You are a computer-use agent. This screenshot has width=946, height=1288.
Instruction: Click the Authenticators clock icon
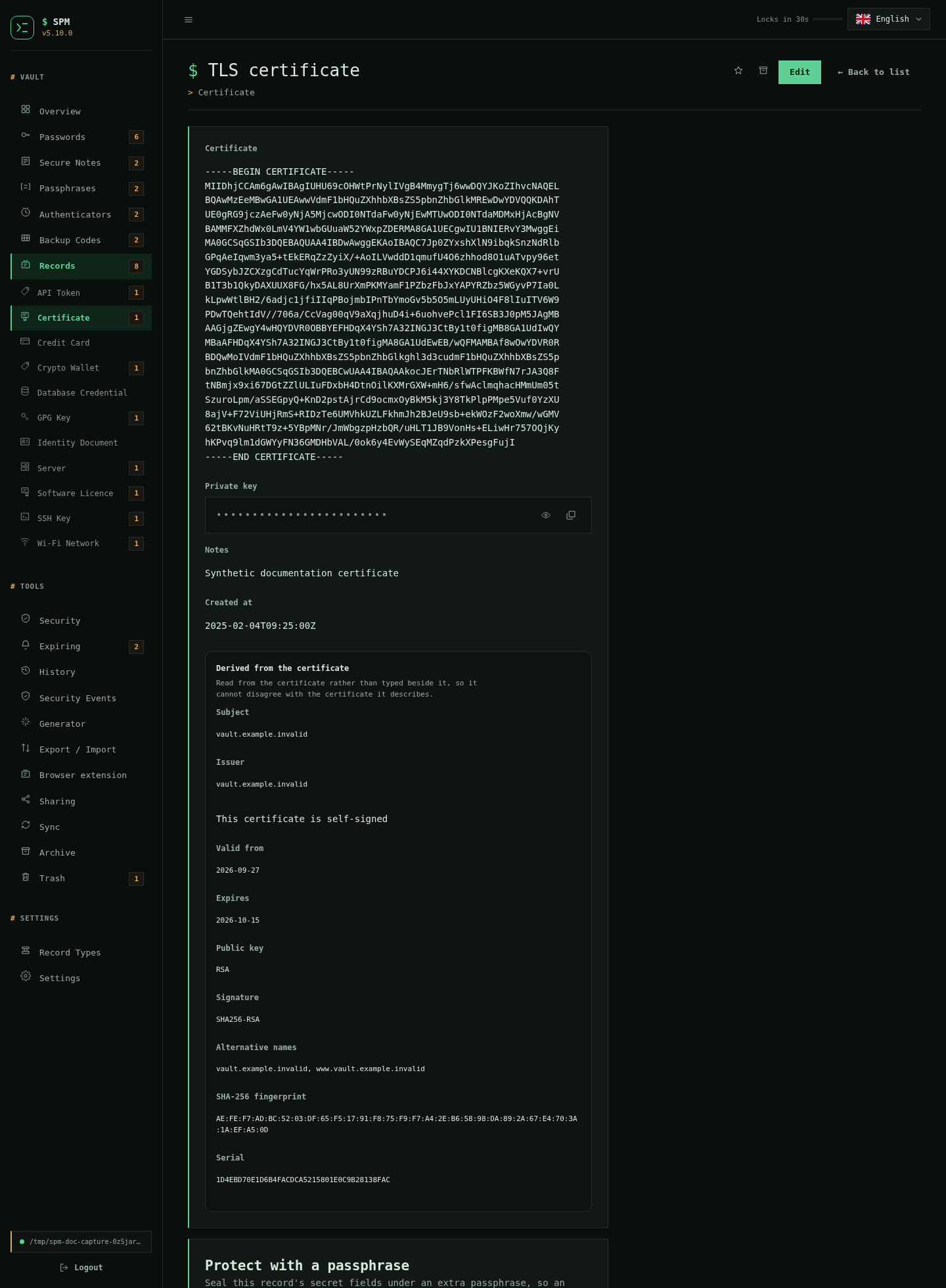26,213
